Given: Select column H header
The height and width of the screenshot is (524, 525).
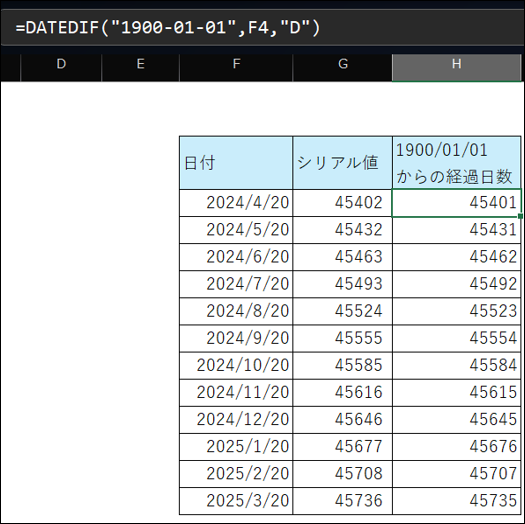Looking at the screenshot, I should [456, 67].
